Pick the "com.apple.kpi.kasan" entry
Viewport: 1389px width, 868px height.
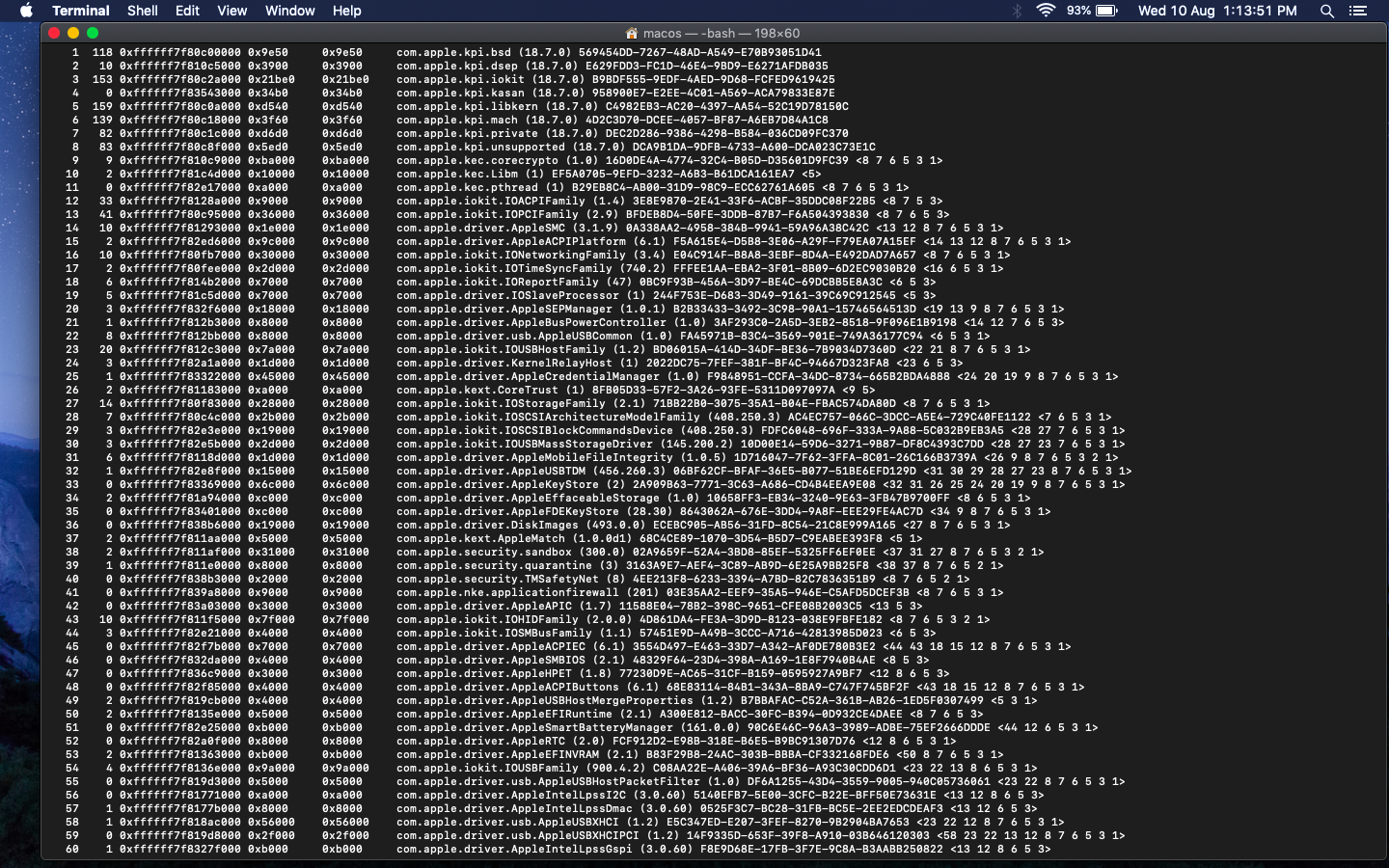click(x=460, y=94)
